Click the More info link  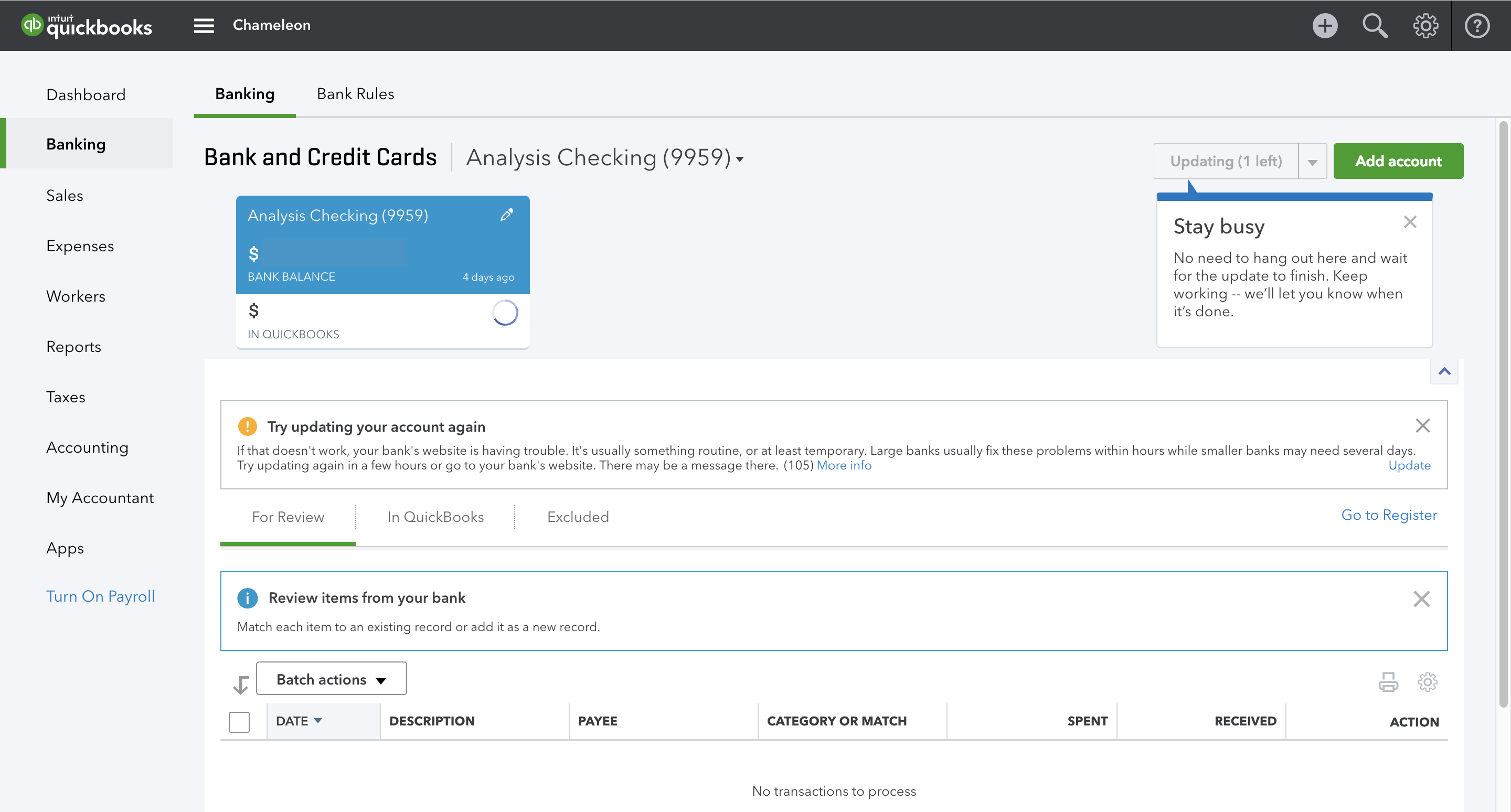coord(844,465)
